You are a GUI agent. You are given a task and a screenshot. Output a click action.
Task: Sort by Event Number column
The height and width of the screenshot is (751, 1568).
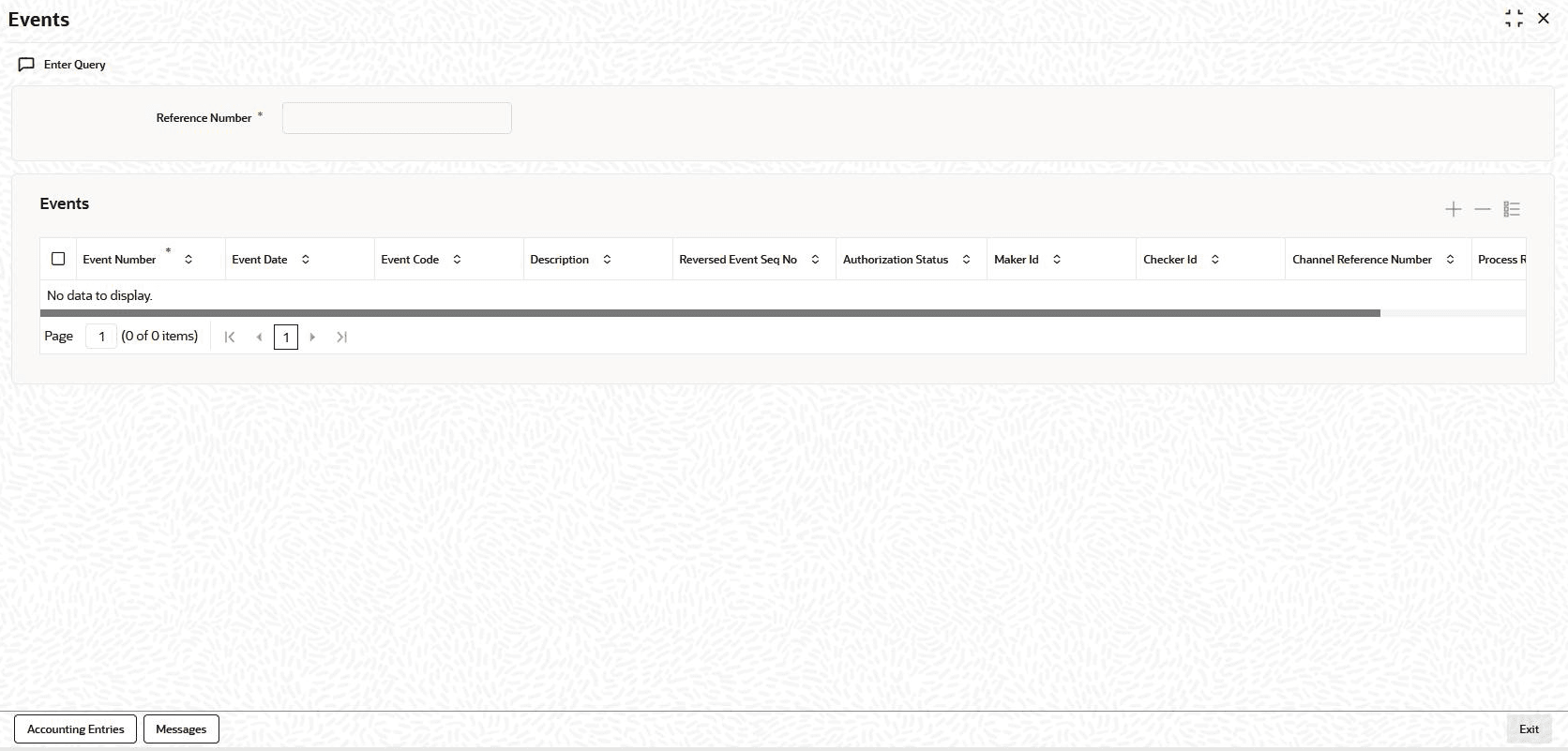pos(188,260)
